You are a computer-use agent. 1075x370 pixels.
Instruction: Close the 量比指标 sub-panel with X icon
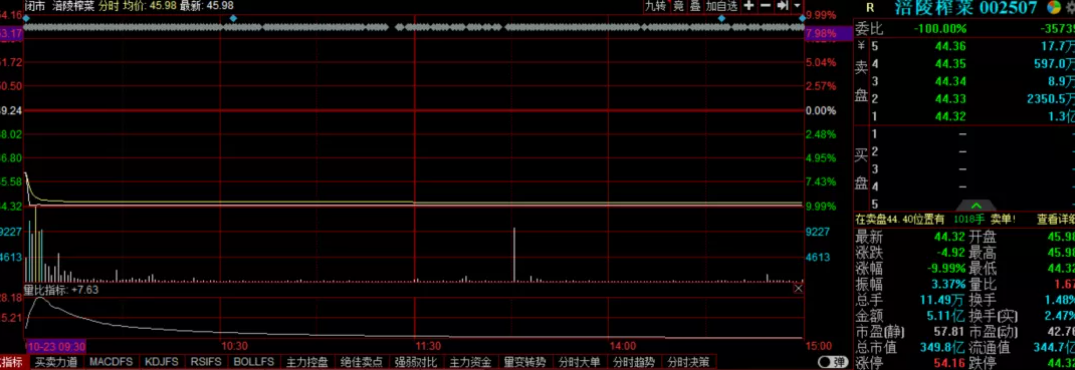coord(798,289)
